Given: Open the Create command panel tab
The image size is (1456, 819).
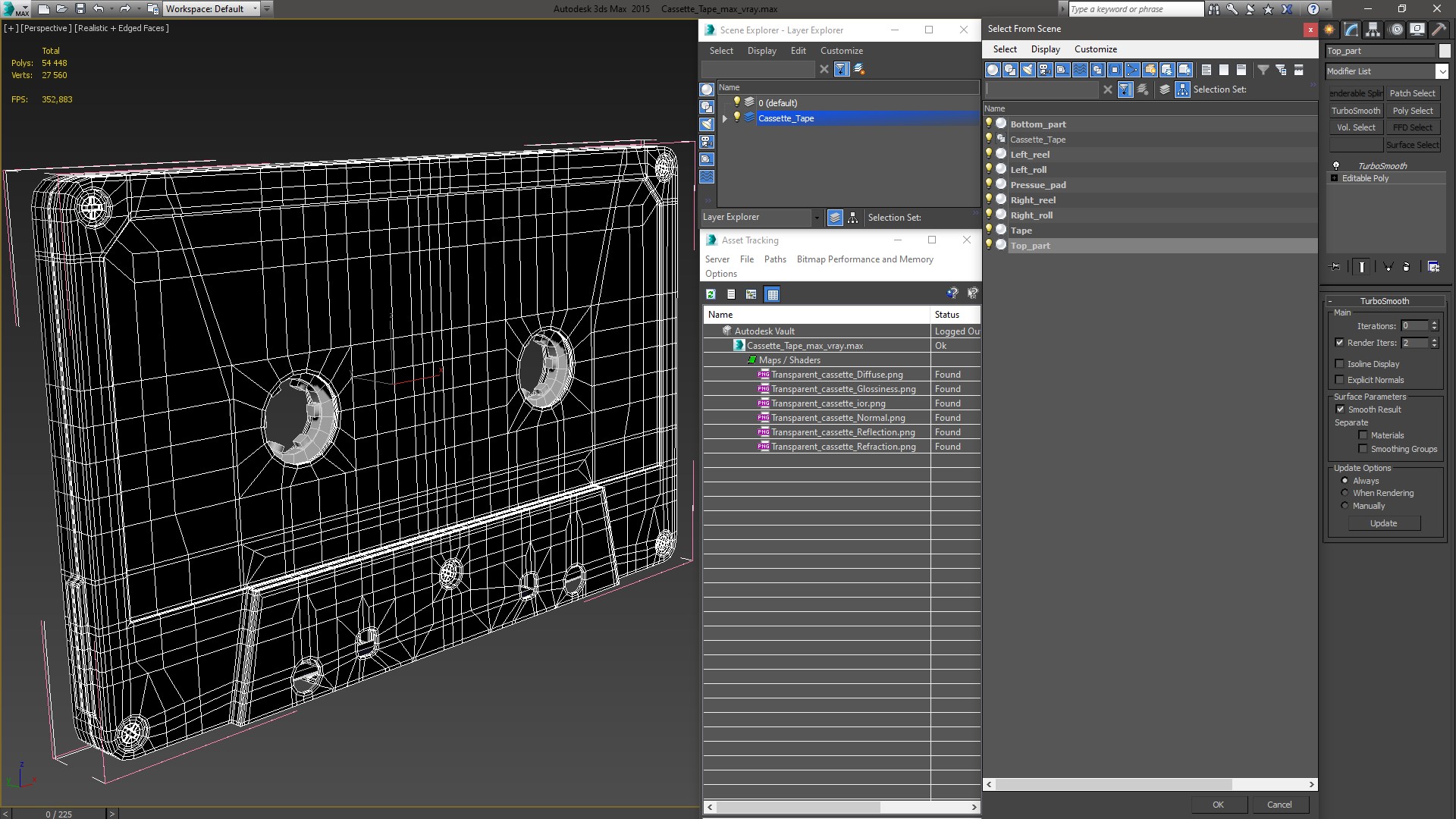Looking at the screenshot, I should (x=1329, y=30).
